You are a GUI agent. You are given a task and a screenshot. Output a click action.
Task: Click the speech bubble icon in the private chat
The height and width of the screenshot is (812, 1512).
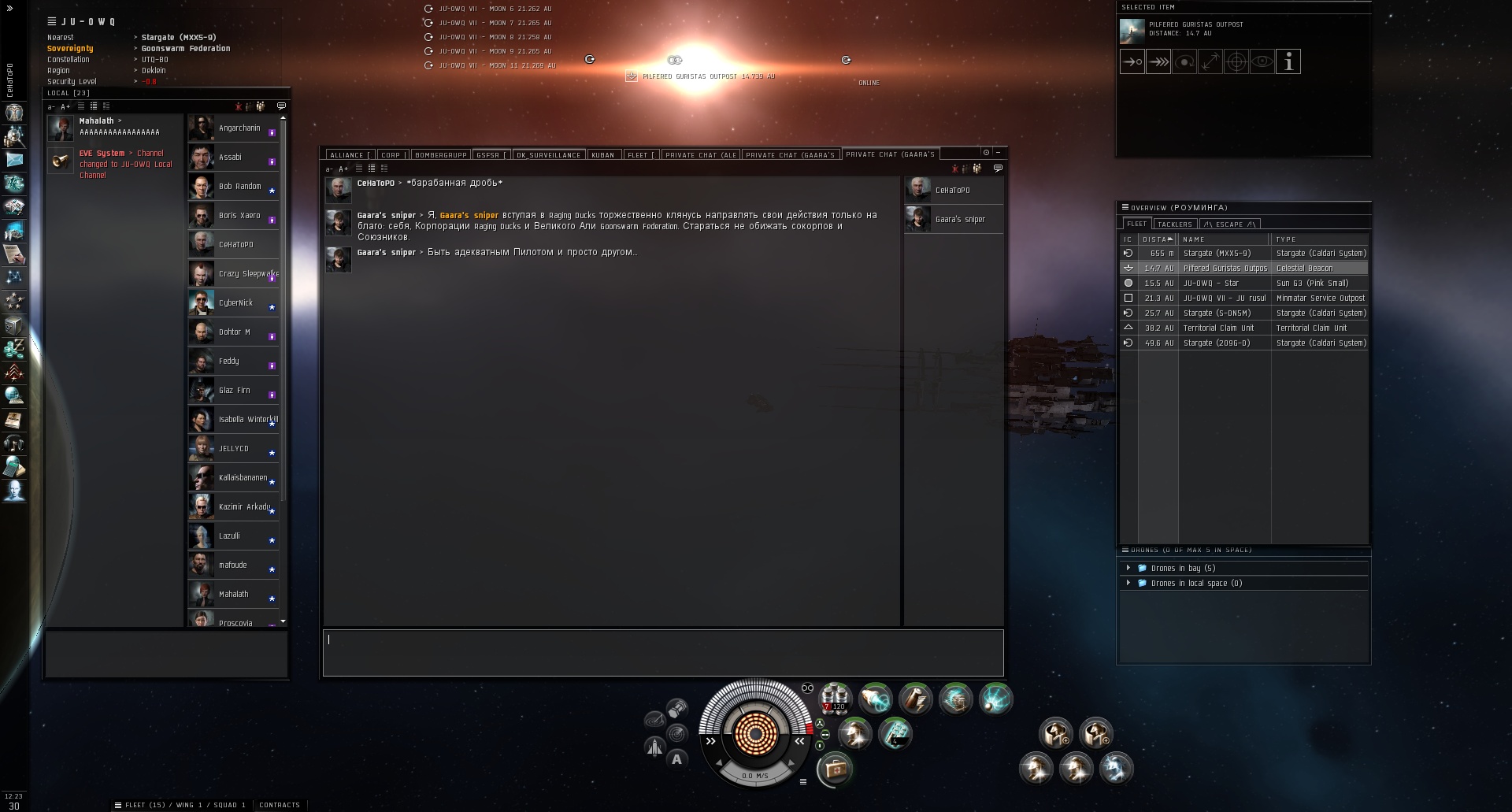[998, 168]
